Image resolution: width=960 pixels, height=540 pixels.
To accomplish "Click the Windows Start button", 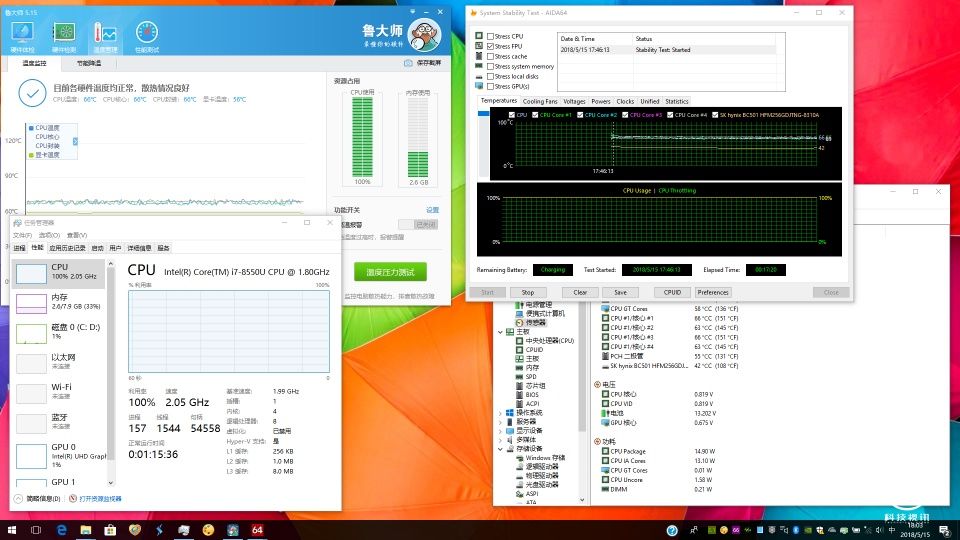I will click(12, 530).
